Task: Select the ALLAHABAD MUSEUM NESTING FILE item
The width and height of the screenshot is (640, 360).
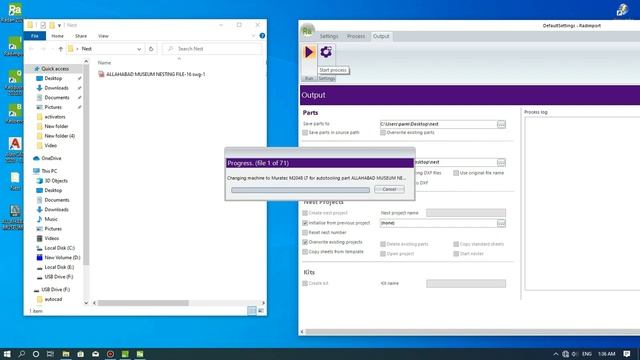Action: pos(156,74)
